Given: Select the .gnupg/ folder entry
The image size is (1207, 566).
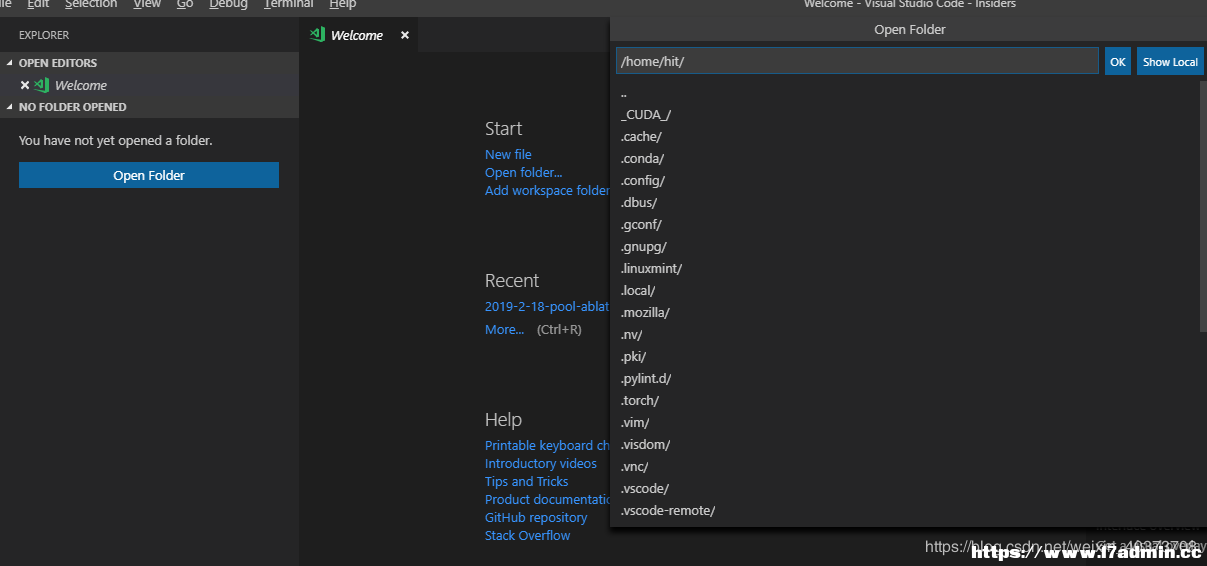Looking at the screenshot, I should [905, 246].
